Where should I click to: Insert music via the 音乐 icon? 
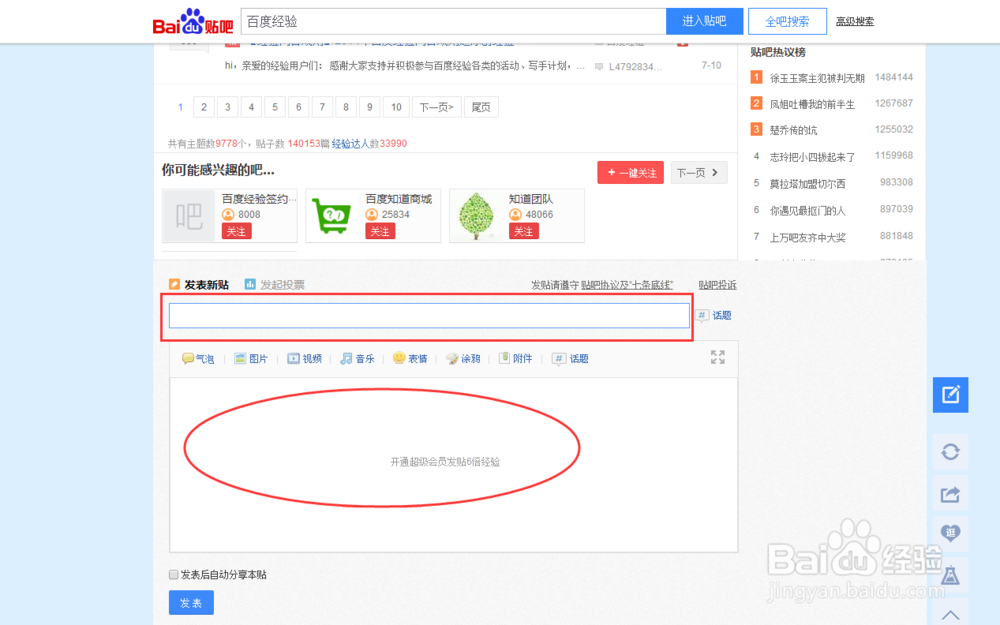pyautogui.click(x=357, y=358)
